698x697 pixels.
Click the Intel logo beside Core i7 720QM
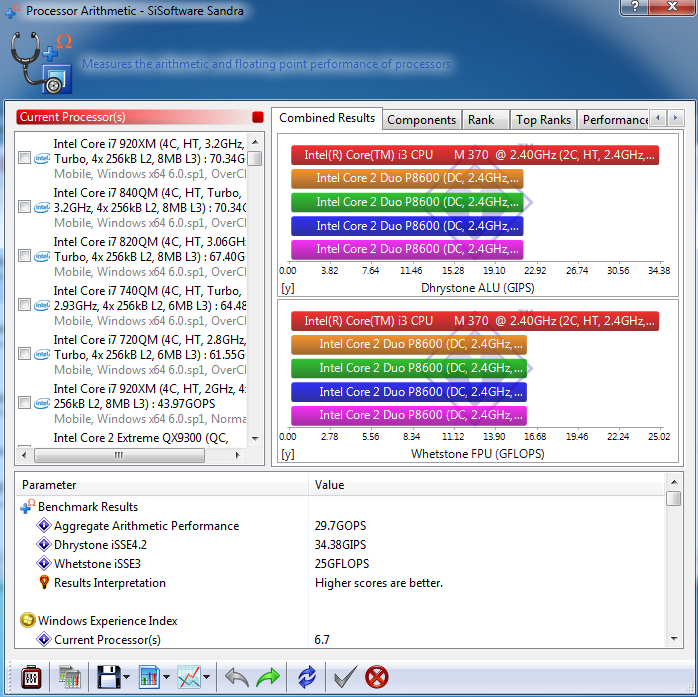point(42,354)
